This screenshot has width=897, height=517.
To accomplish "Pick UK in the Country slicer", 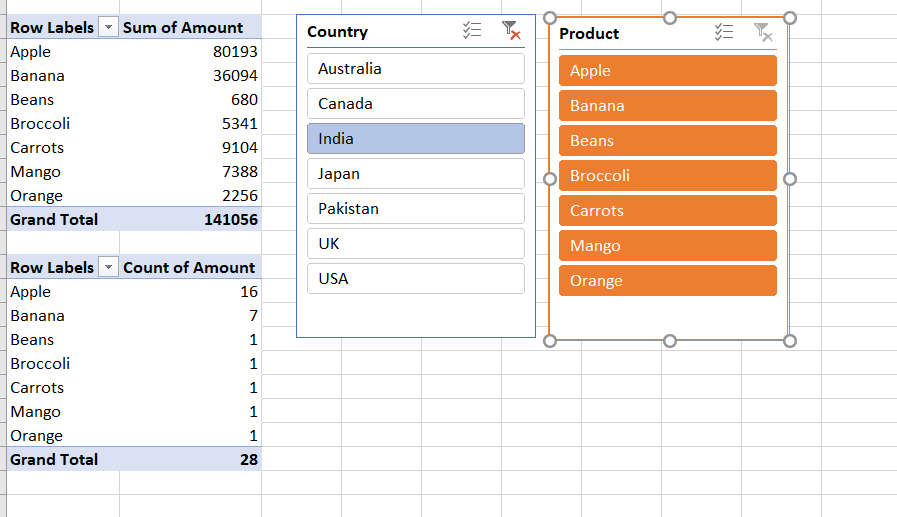I will point(415,244).
